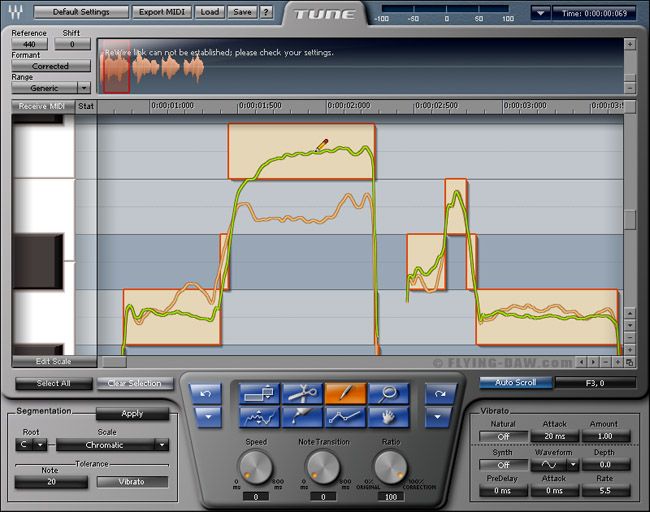Click horizontal scroll left arrow under editor
650x512 pixels.
tap(581, 362)
